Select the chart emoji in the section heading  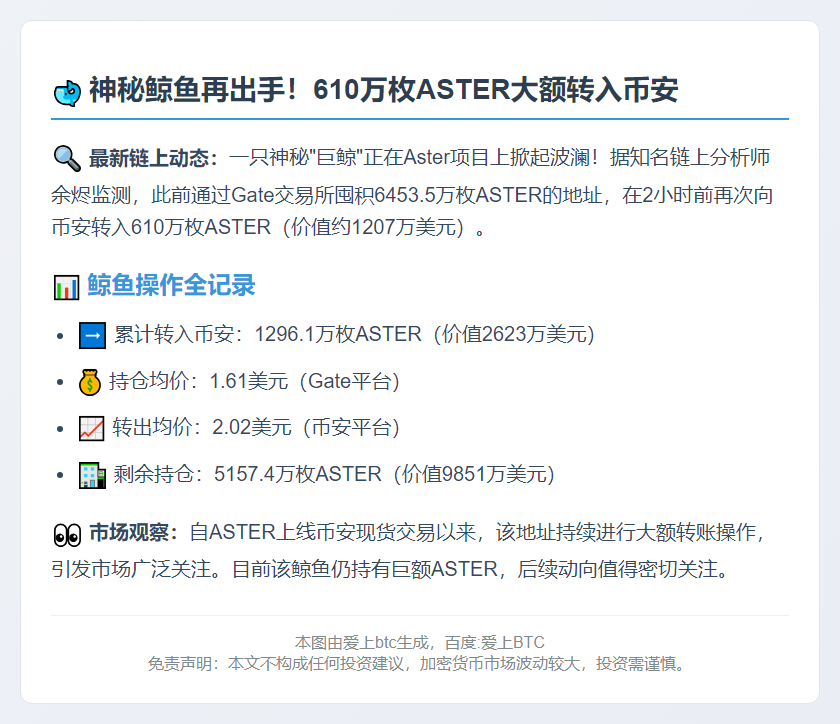coord(63,285)
